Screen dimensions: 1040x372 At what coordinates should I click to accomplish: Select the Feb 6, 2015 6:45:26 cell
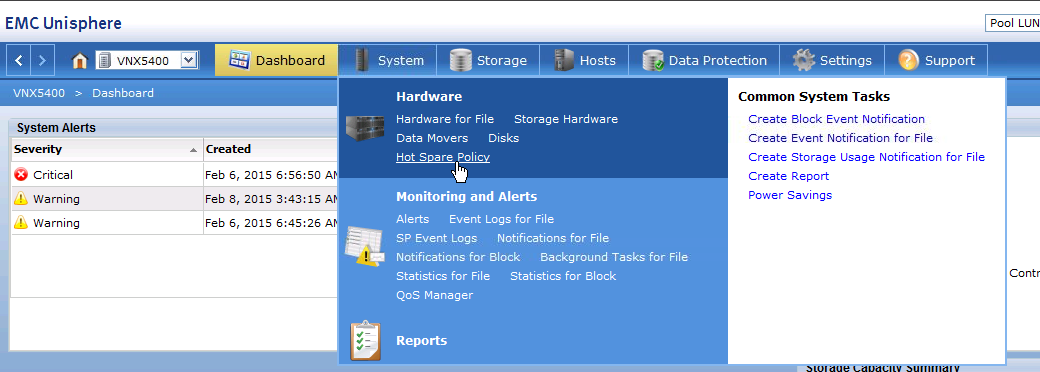click(271, 223)
